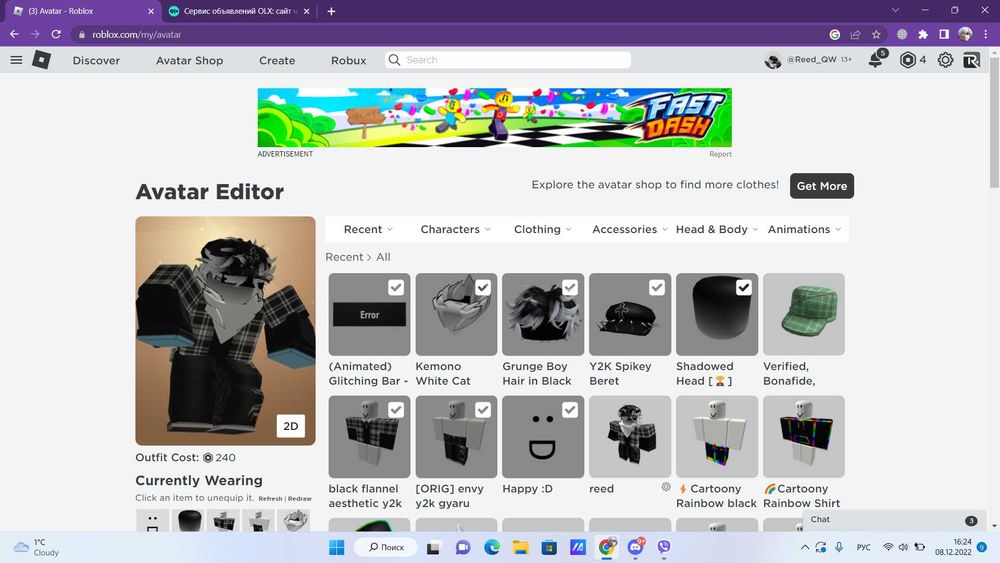Open the Create page
Viewport: 1000px width, 563px height.
click(277, 61)
